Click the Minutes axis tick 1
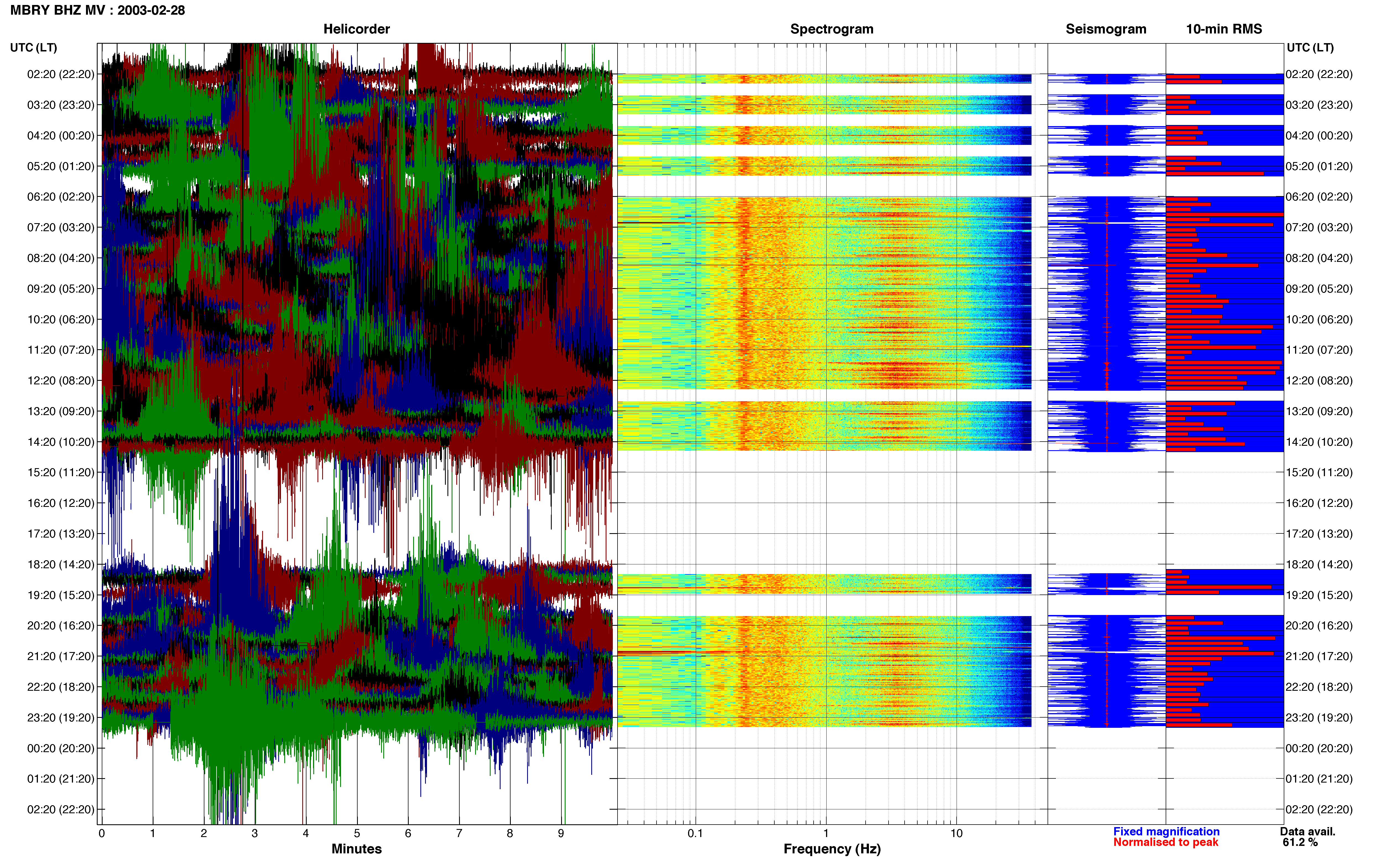 click(153, 833)
